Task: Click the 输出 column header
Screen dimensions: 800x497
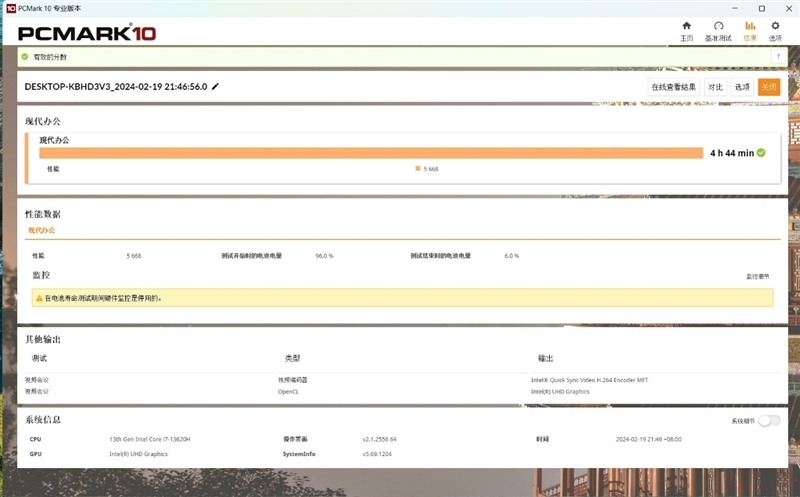Action: pos(545,359)
